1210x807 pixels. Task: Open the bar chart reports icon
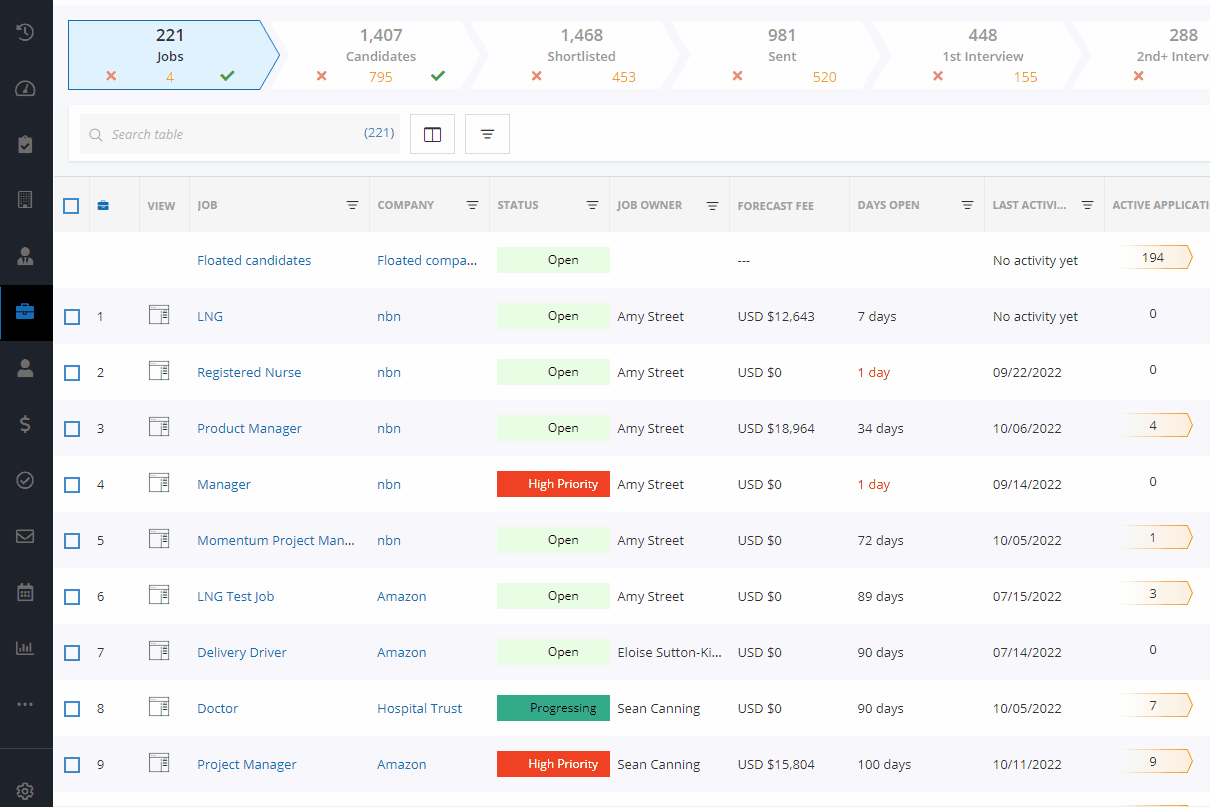(26, 648)
